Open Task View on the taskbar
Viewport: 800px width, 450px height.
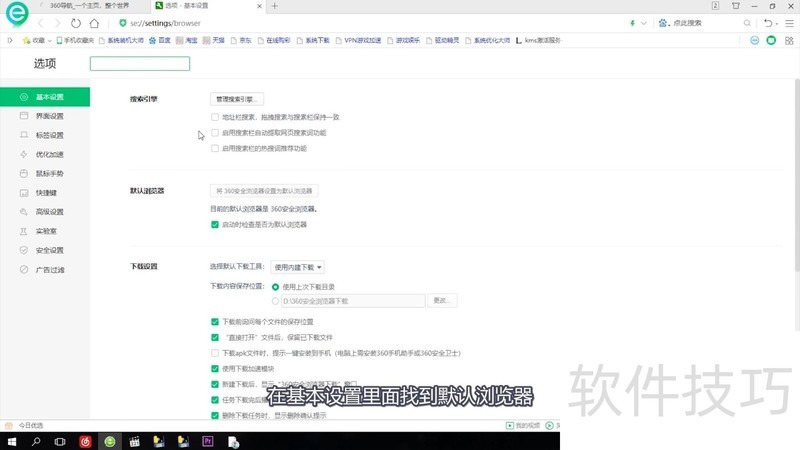60,441
